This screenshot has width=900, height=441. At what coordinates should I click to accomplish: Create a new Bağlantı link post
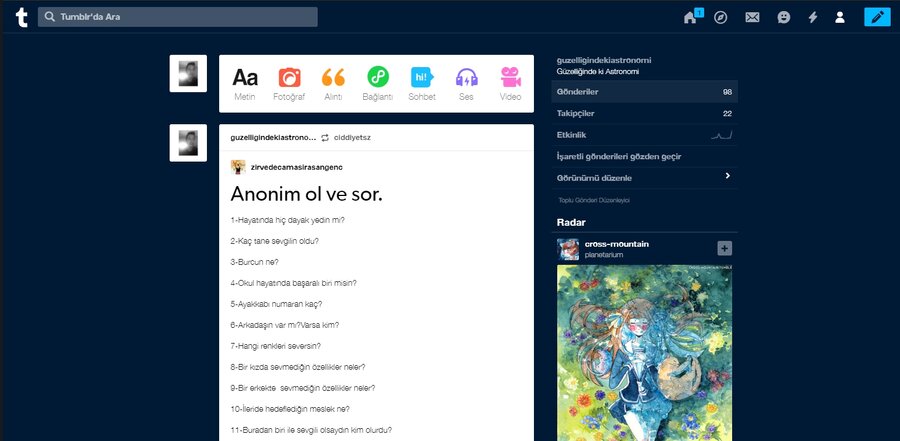tap(378, 84)
